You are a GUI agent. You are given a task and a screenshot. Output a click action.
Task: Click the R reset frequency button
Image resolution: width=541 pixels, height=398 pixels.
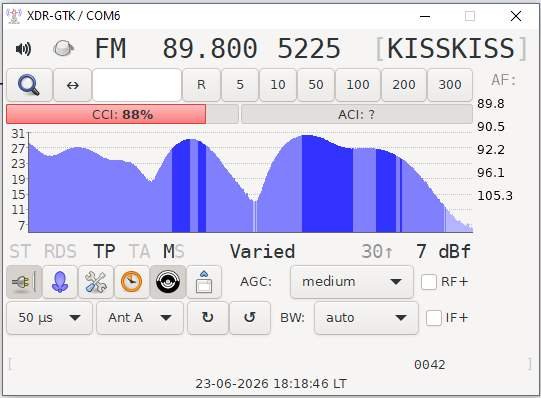pyautogui.click(x=201, y=85)
